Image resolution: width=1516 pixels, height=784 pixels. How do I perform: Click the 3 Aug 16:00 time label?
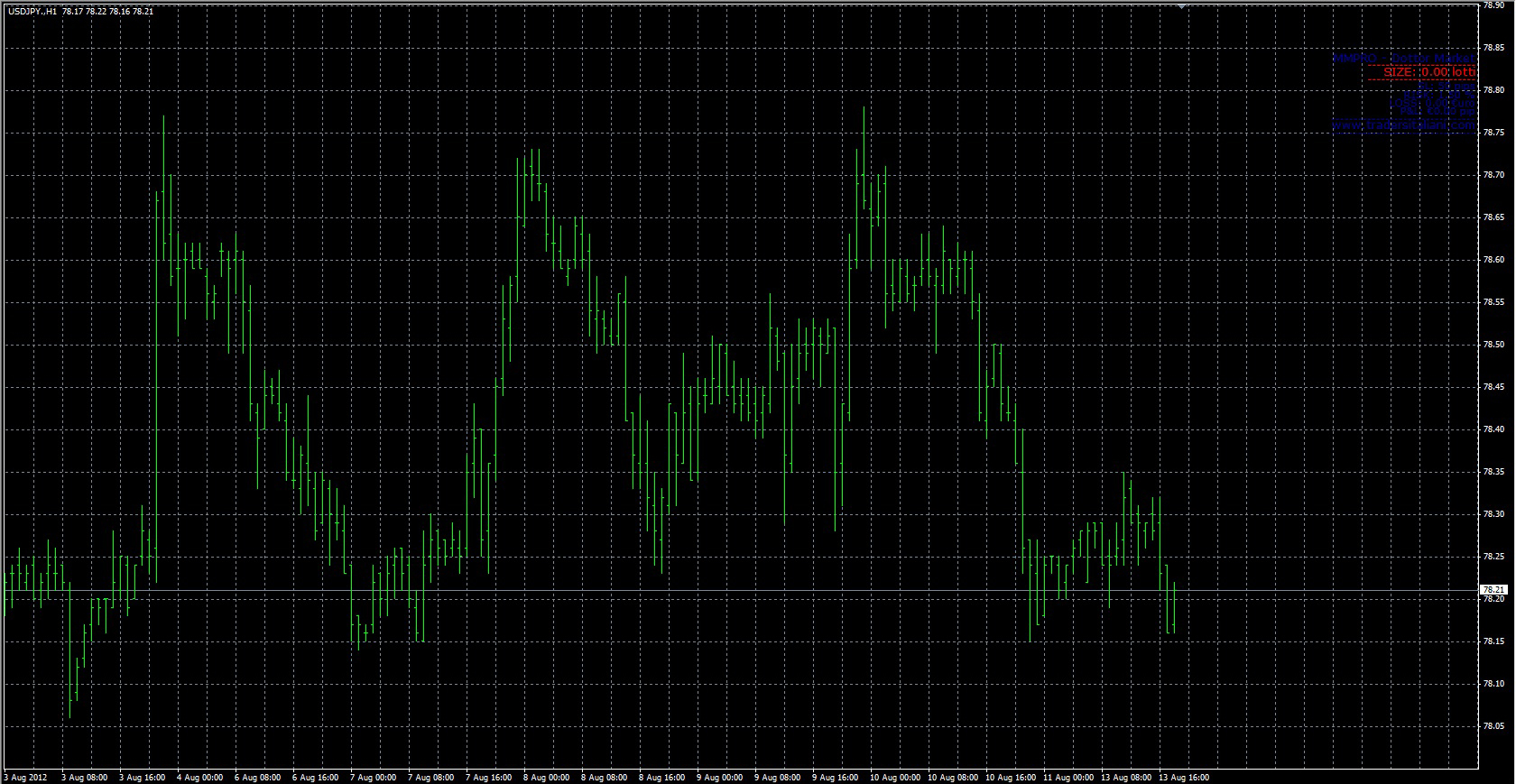tap(143, 777)
